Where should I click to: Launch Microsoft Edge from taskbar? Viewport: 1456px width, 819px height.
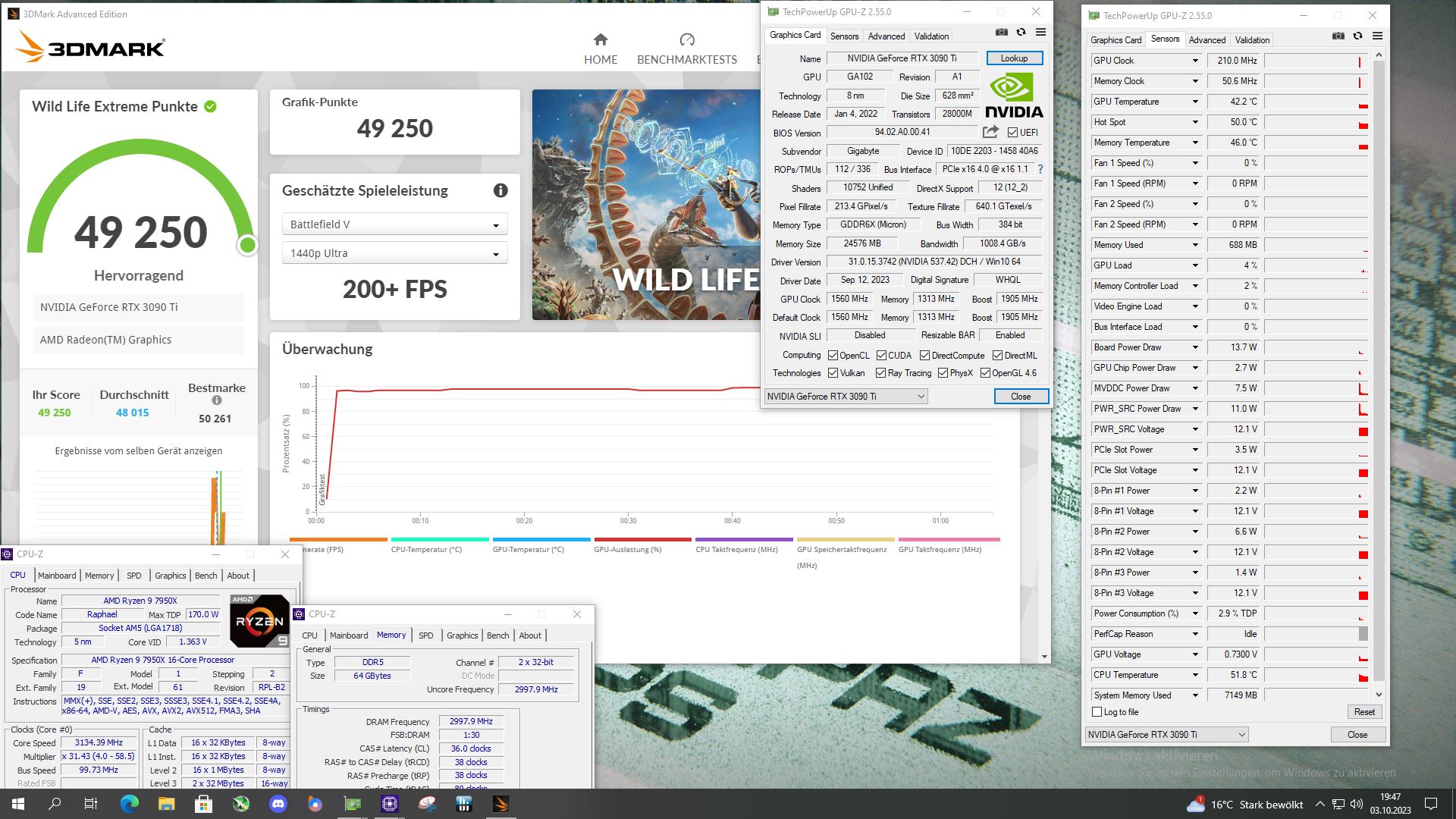pos(129,804)
